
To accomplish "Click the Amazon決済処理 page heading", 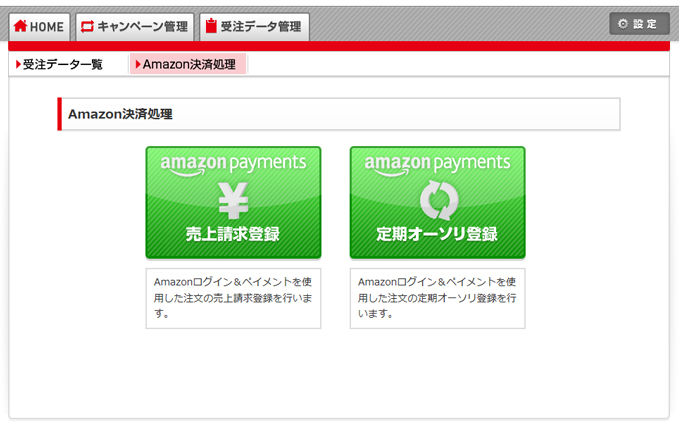I will click(x=121, y=114).
